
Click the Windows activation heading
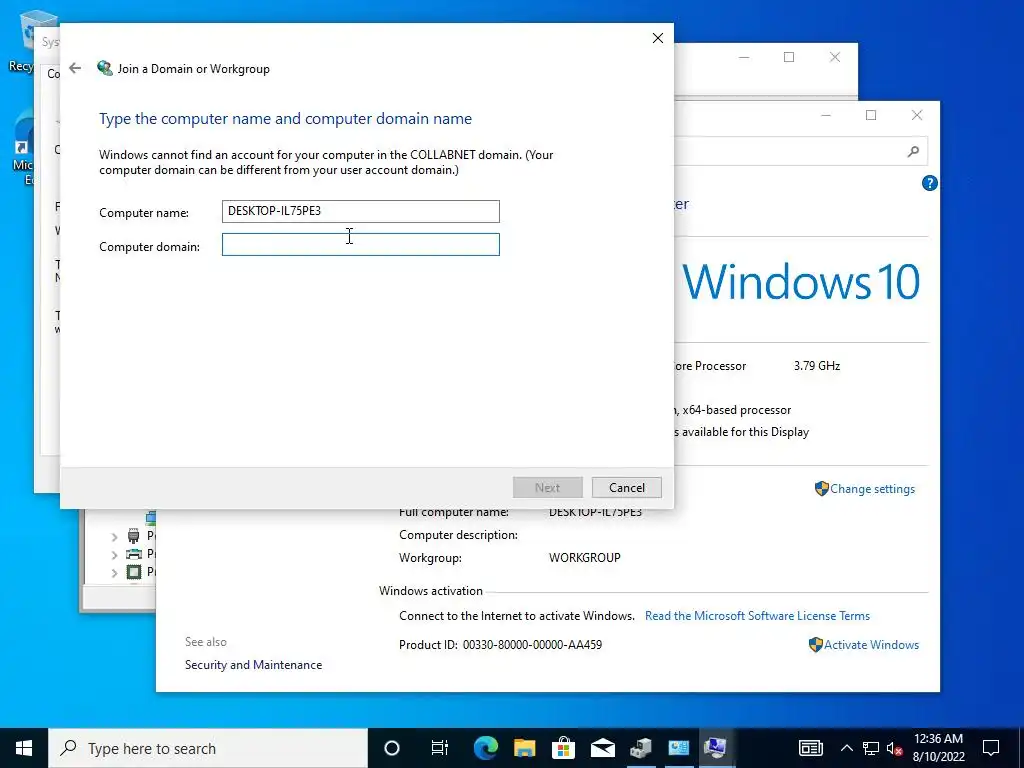tap(431, 591)
